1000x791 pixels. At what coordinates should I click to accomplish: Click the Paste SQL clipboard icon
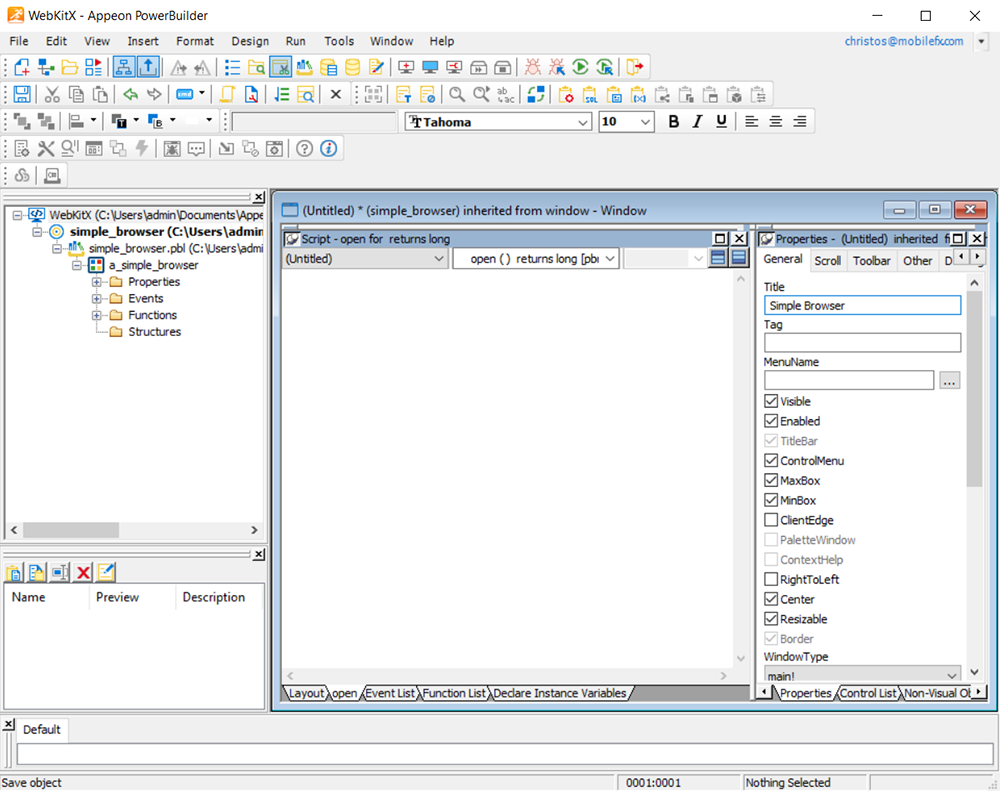(590, 95)
